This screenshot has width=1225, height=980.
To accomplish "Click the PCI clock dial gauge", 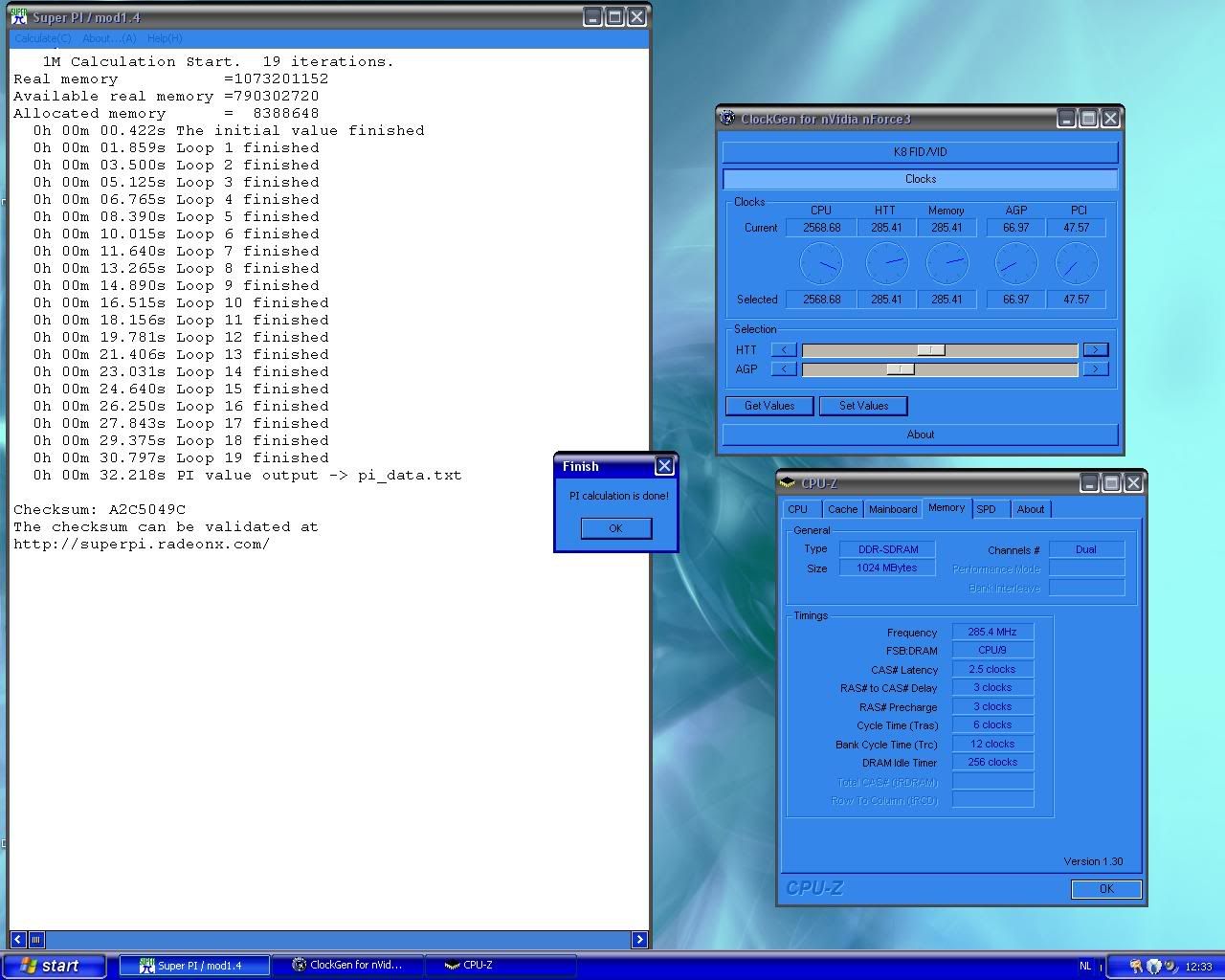I will (x=1077, y=263).
